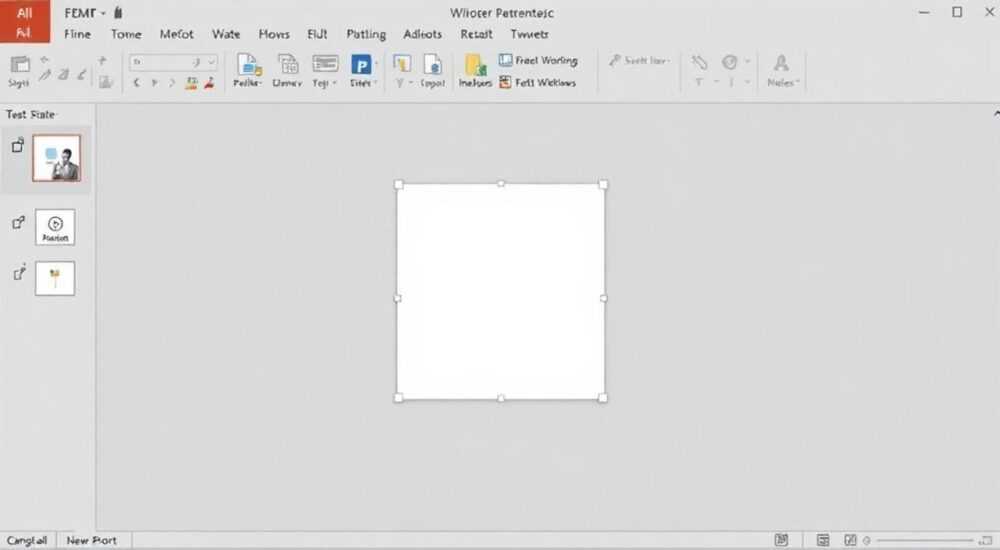Click the fit-to-window icon at bottom right
Viewport: 1000px width, 550px height.
click(985, 540)
